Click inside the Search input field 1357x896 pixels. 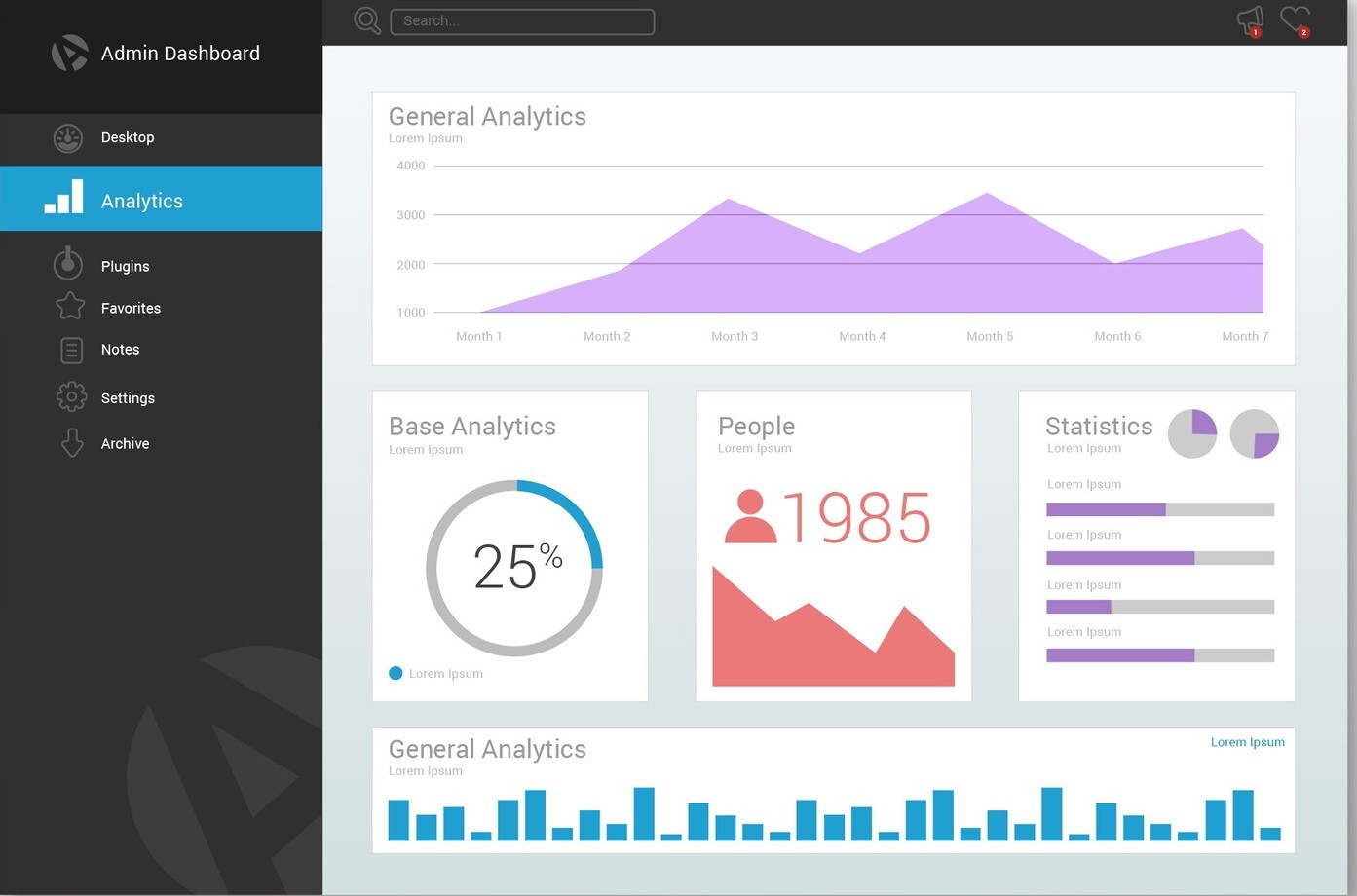(x=522, y=20)
